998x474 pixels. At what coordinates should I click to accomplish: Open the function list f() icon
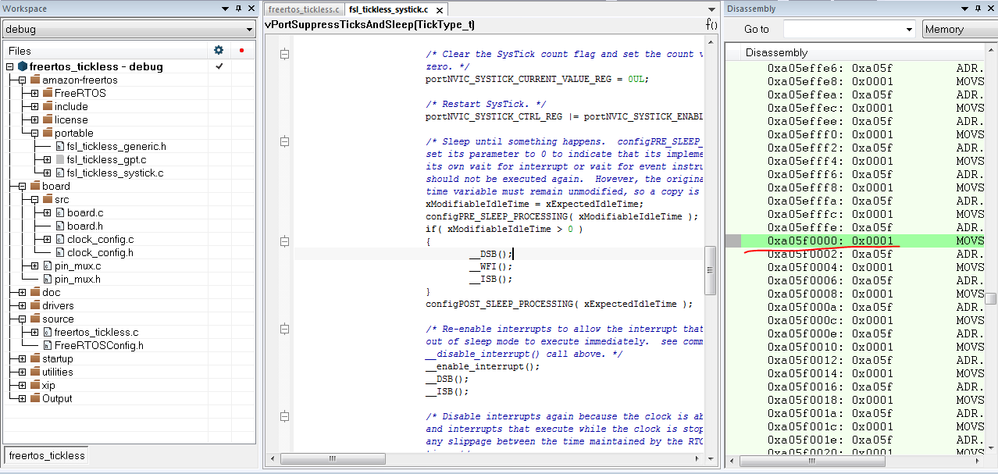point(712,25)
